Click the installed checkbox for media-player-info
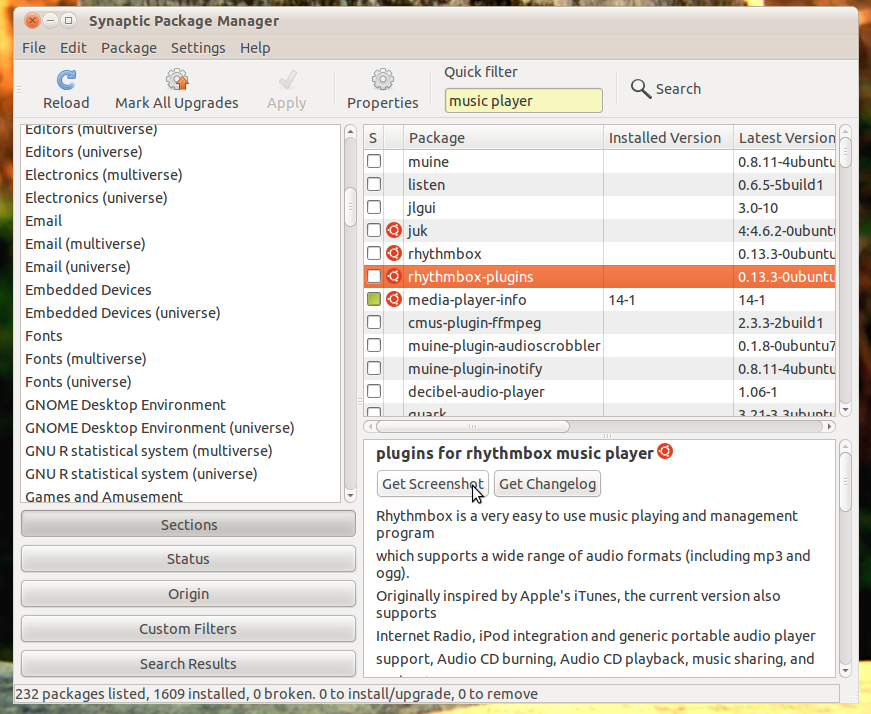Screen dimensions: 871x714 pos(374,299)
